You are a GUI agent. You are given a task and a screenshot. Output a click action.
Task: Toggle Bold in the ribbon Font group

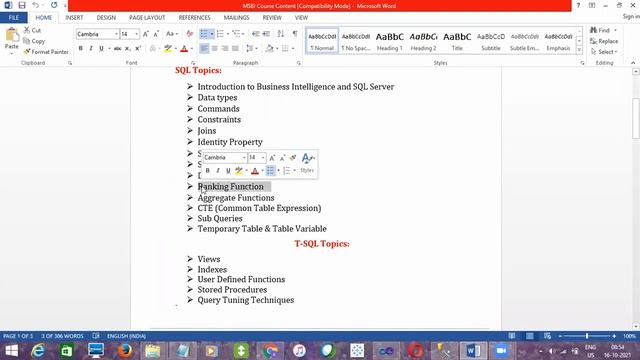click(x=80, y=49)
